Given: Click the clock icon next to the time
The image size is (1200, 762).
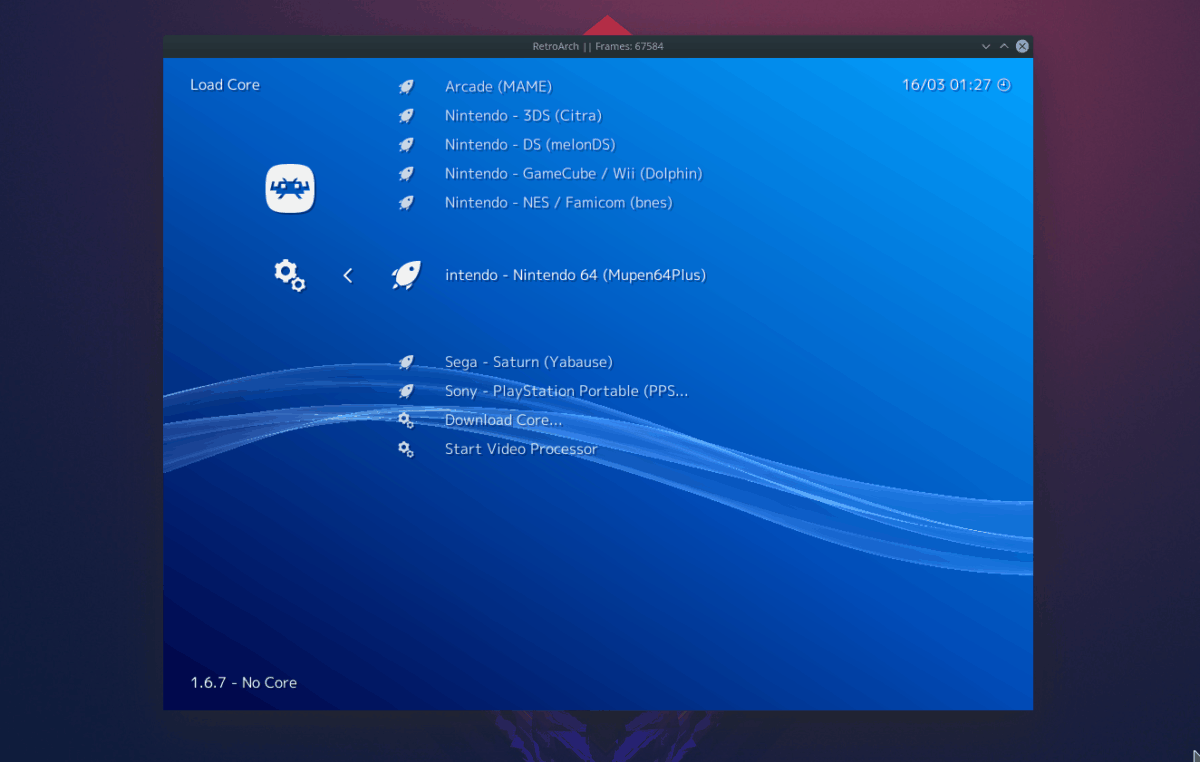Looking at the screenshot, I should pos(1004,85).
